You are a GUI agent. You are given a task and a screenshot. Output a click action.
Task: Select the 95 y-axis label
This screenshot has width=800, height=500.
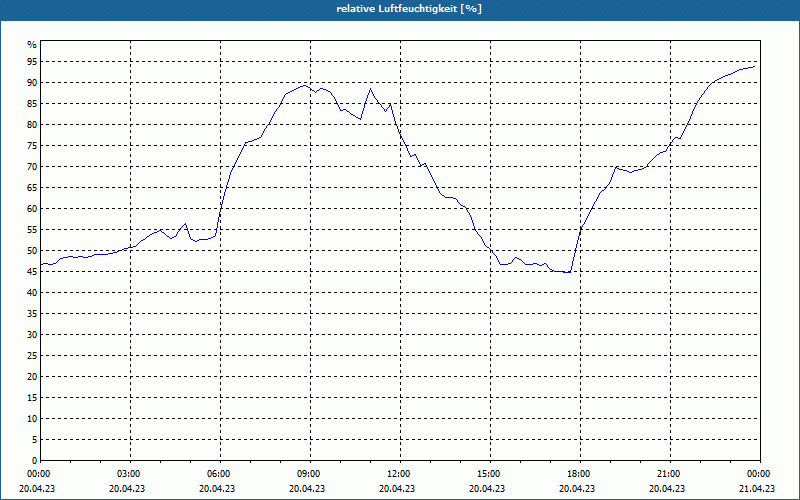click(32, 62)
